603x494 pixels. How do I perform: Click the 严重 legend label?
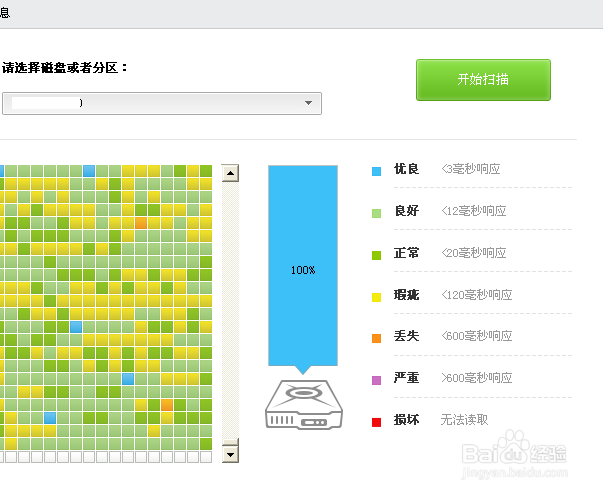point(406,378)
